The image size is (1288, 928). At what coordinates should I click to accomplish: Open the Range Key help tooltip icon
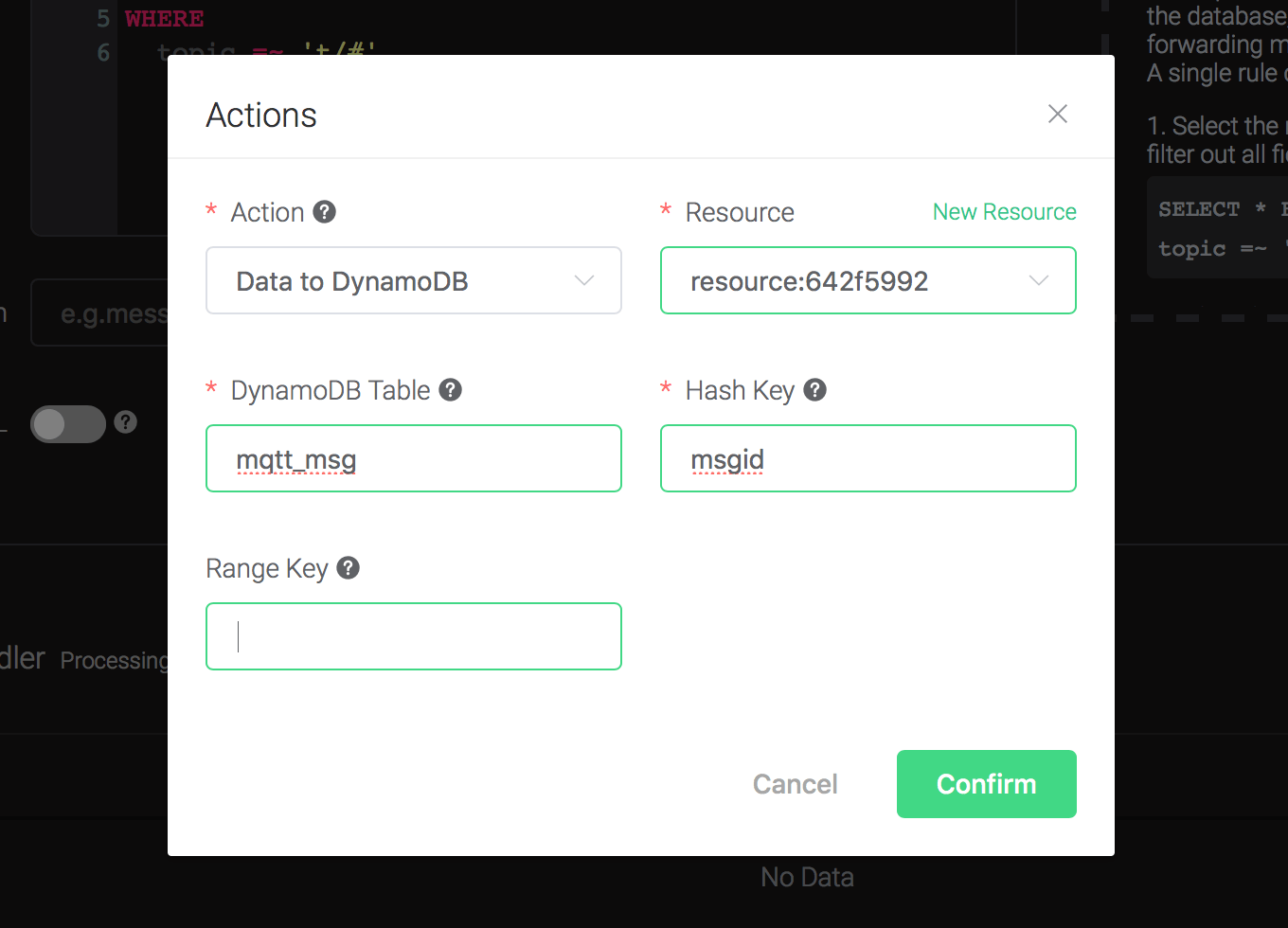[x=349, y=568]
